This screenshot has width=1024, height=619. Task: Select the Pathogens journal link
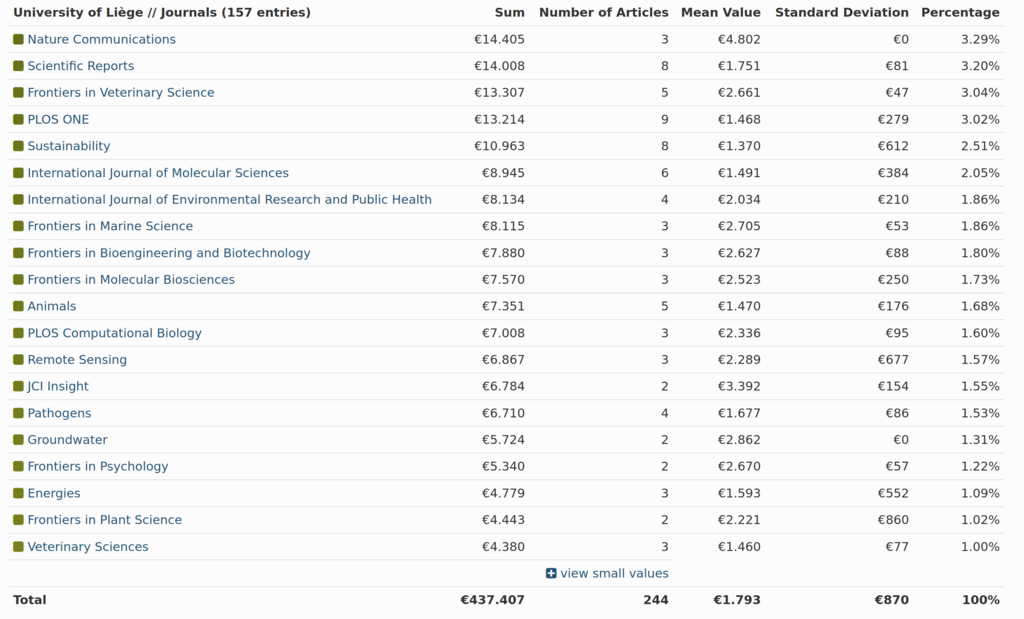pyautogui.click(x=59, y=413)
